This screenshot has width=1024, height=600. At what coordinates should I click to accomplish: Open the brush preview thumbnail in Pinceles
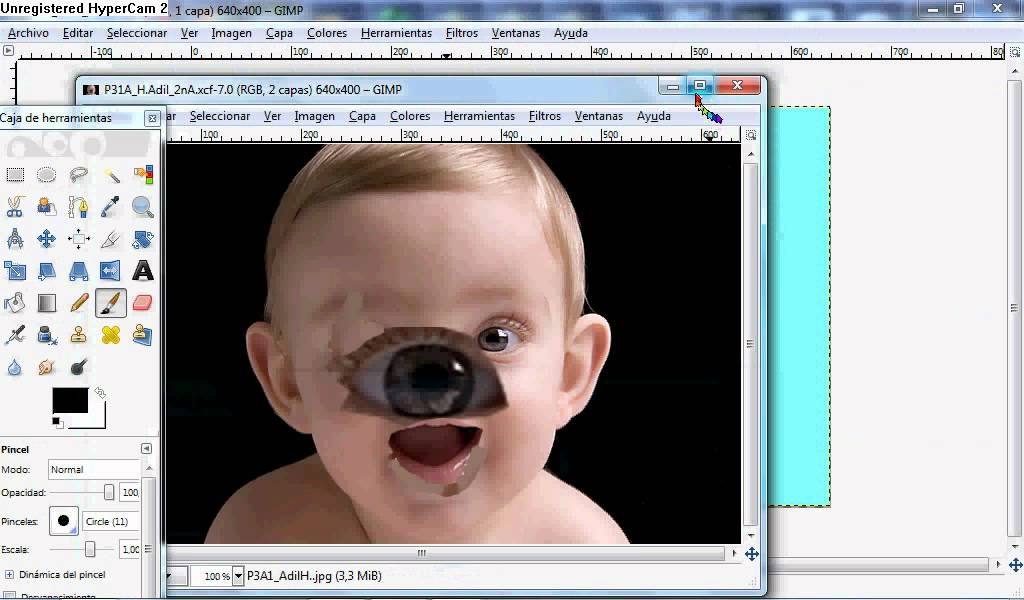[x=64, y=521]
